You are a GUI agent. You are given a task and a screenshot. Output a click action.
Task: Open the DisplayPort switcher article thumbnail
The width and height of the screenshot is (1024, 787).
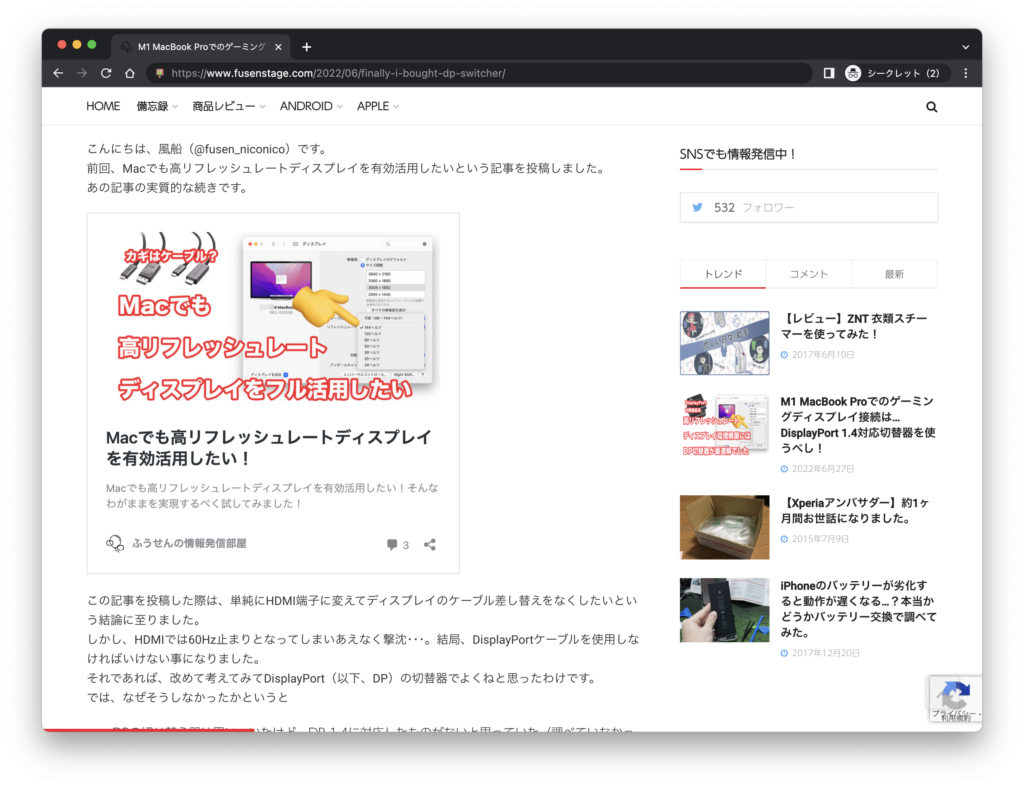point(724,425)
